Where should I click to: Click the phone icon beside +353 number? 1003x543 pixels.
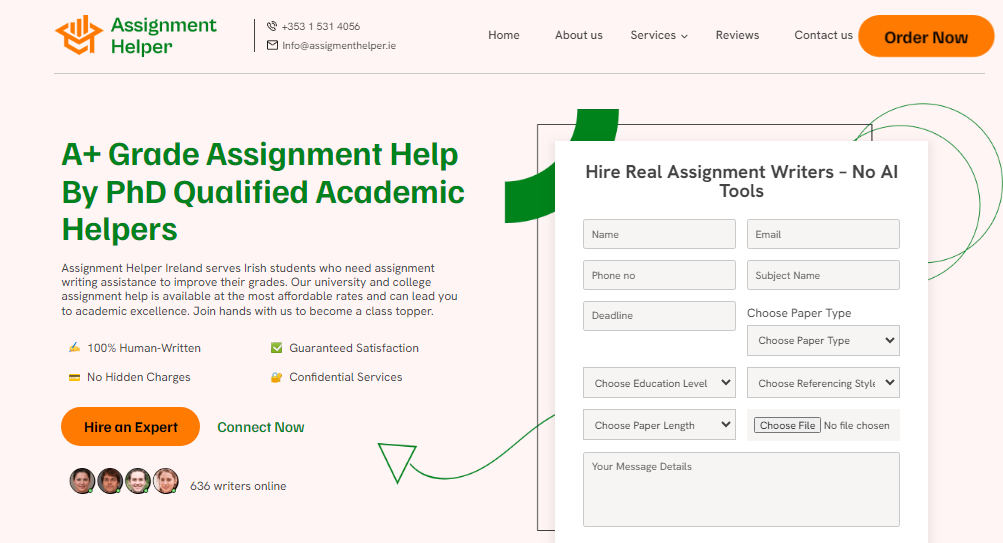tap(272, 27)
